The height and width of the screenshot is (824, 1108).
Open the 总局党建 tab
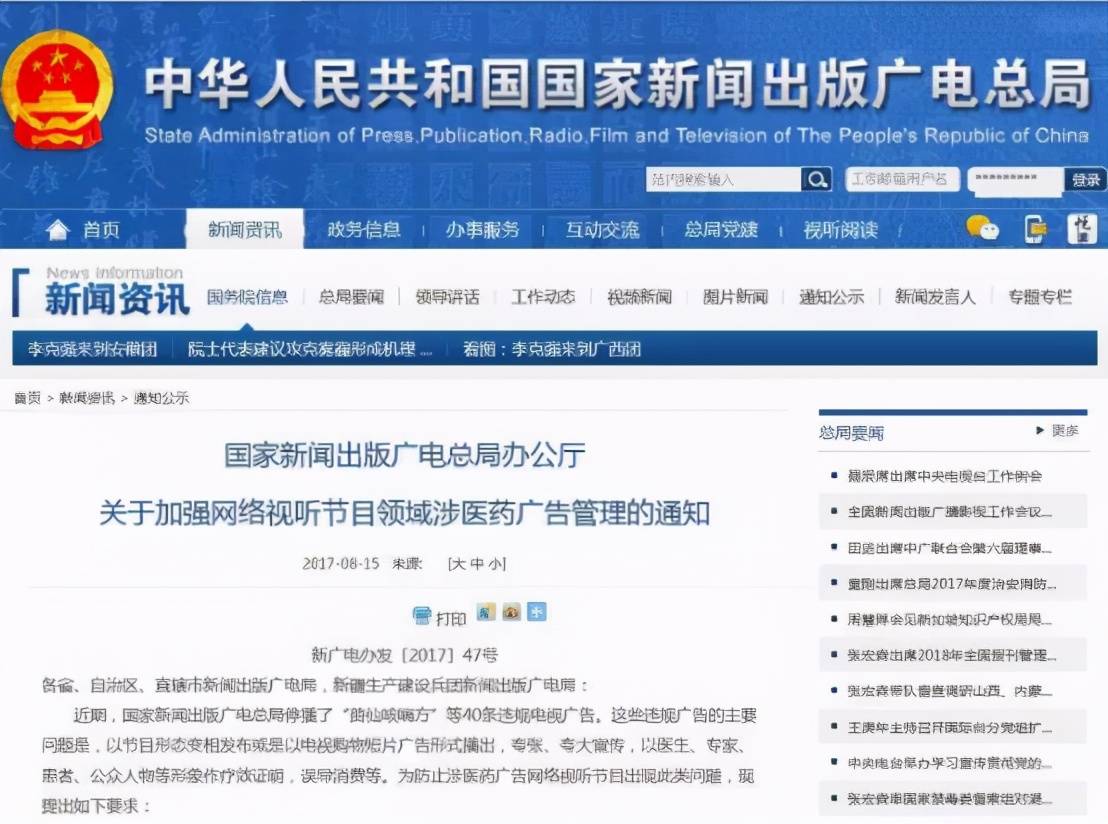click(x=721, y=230)
